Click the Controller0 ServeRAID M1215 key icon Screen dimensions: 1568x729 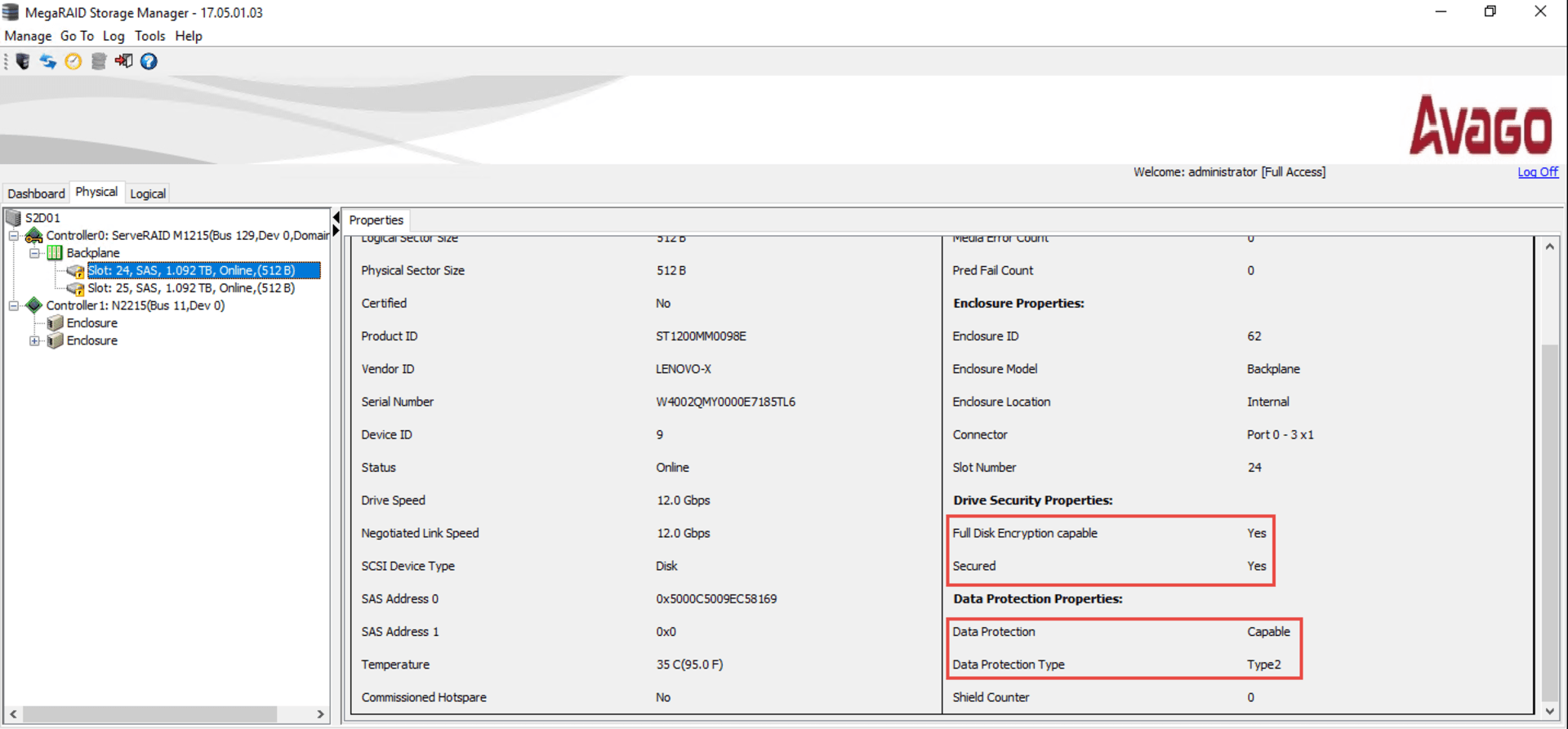tap(33, 235)
